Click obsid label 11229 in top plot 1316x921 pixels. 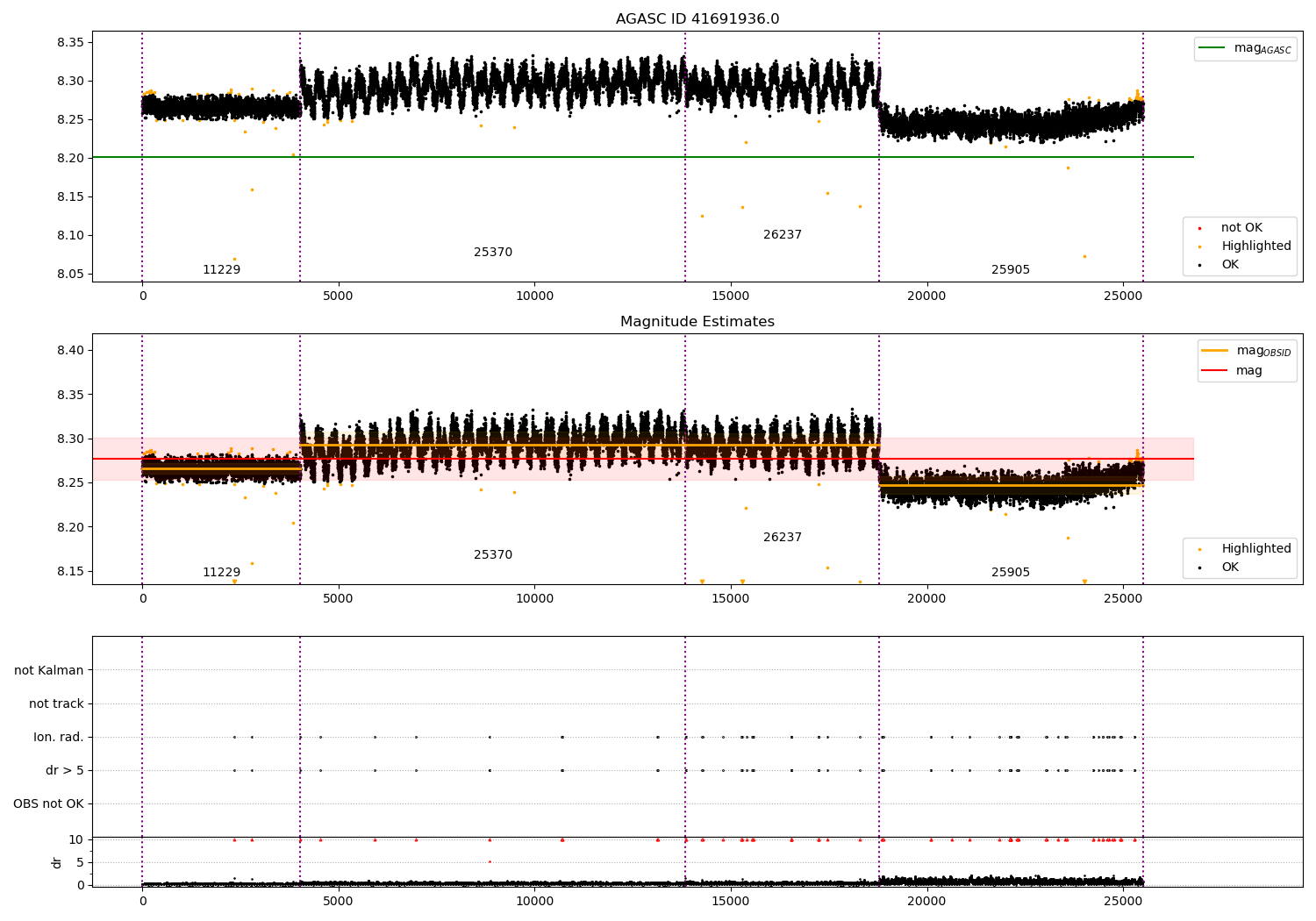pos(221,270)
